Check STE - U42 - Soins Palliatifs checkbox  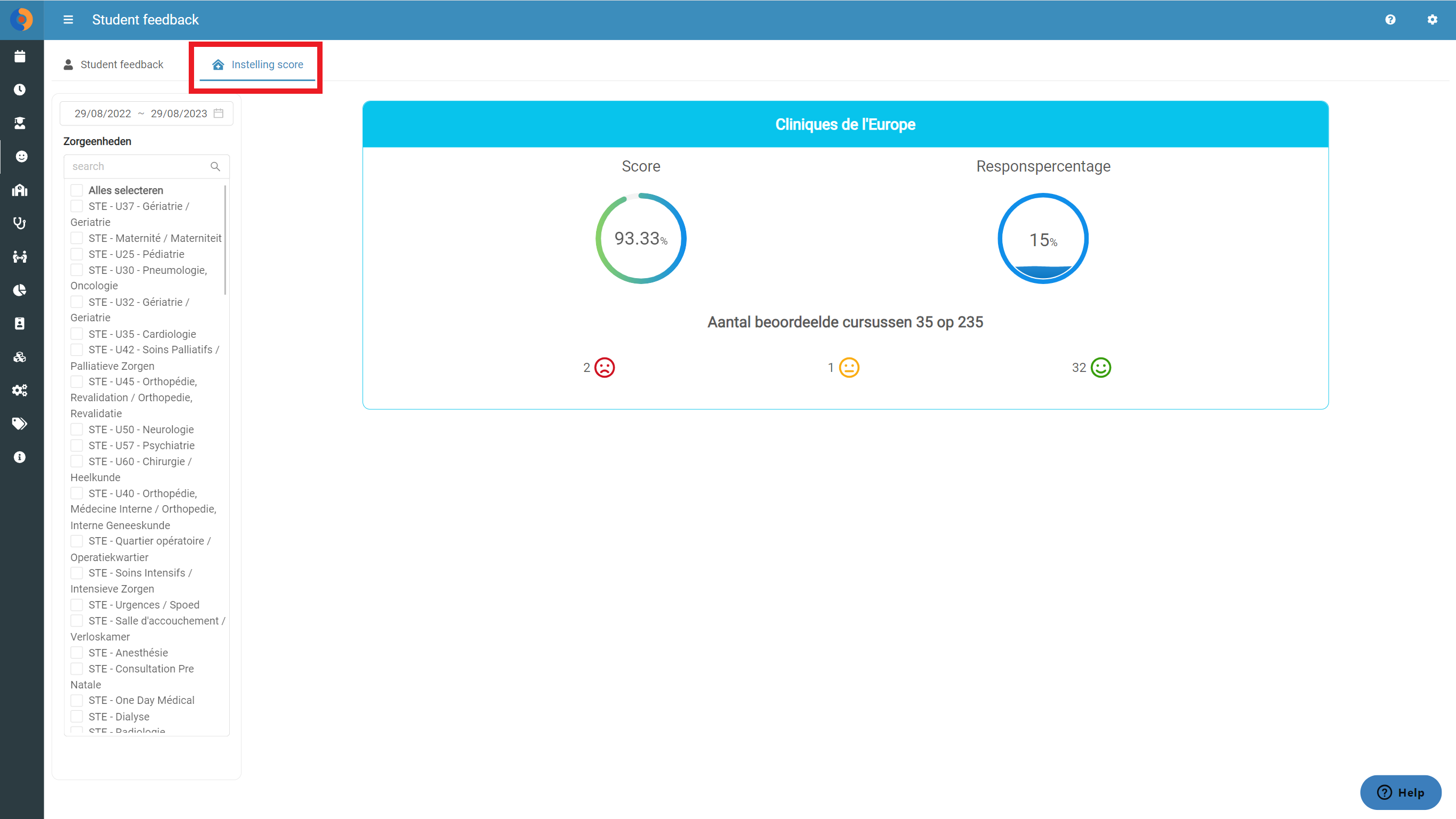point(77,350)
